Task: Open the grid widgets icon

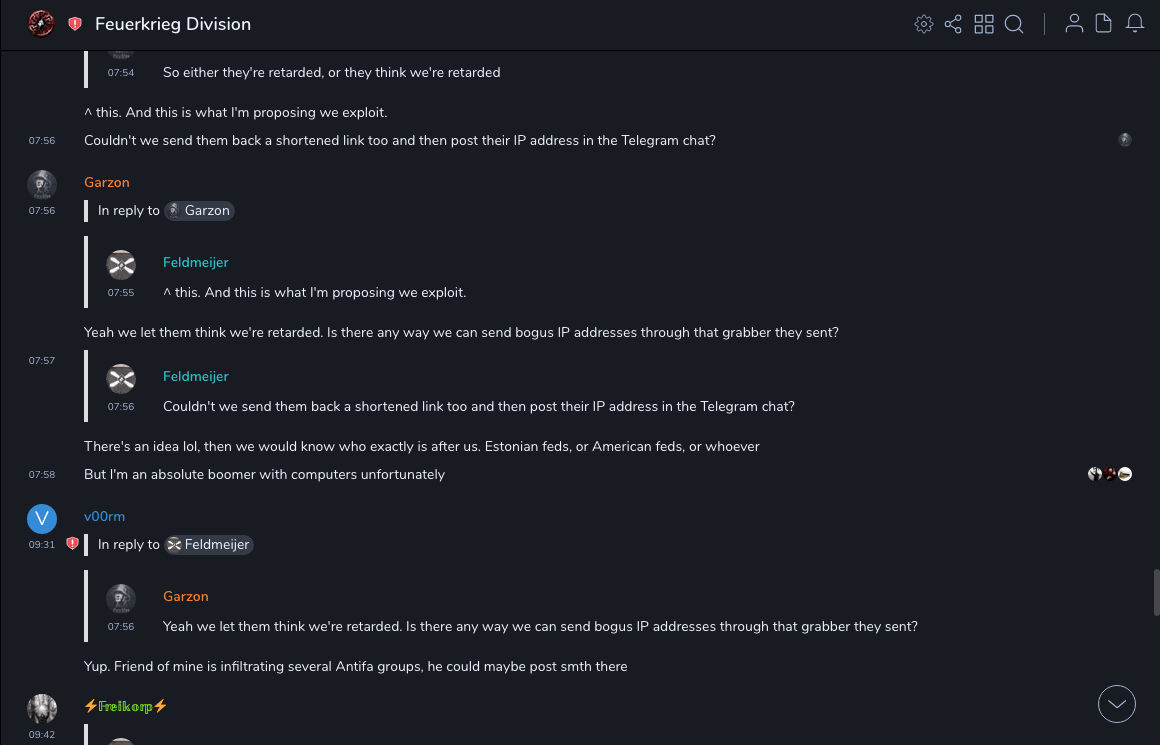Action: pyautogui.click(x=984, y=24)
